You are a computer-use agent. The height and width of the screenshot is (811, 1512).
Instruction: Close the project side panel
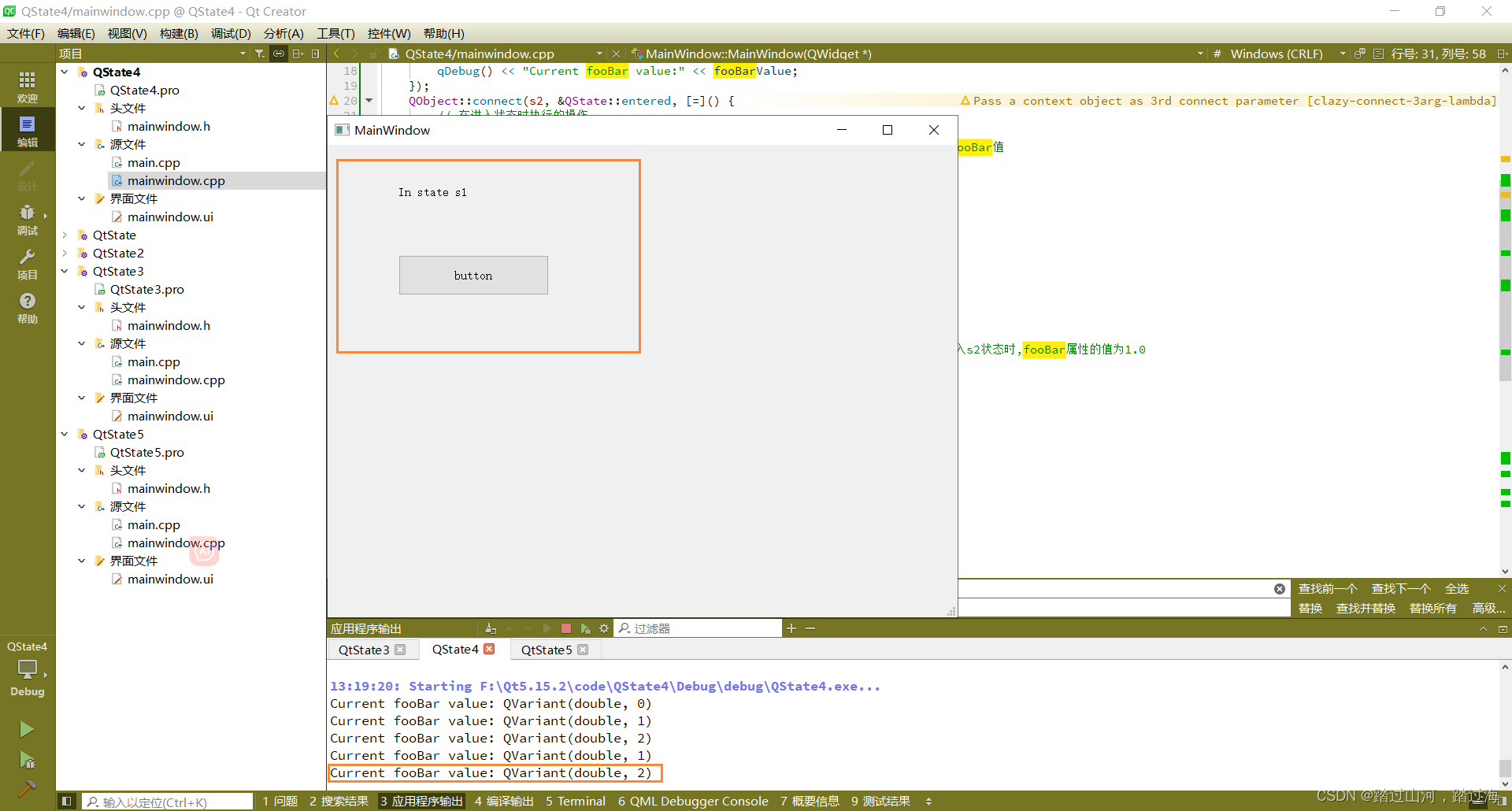tap(316, 54)
